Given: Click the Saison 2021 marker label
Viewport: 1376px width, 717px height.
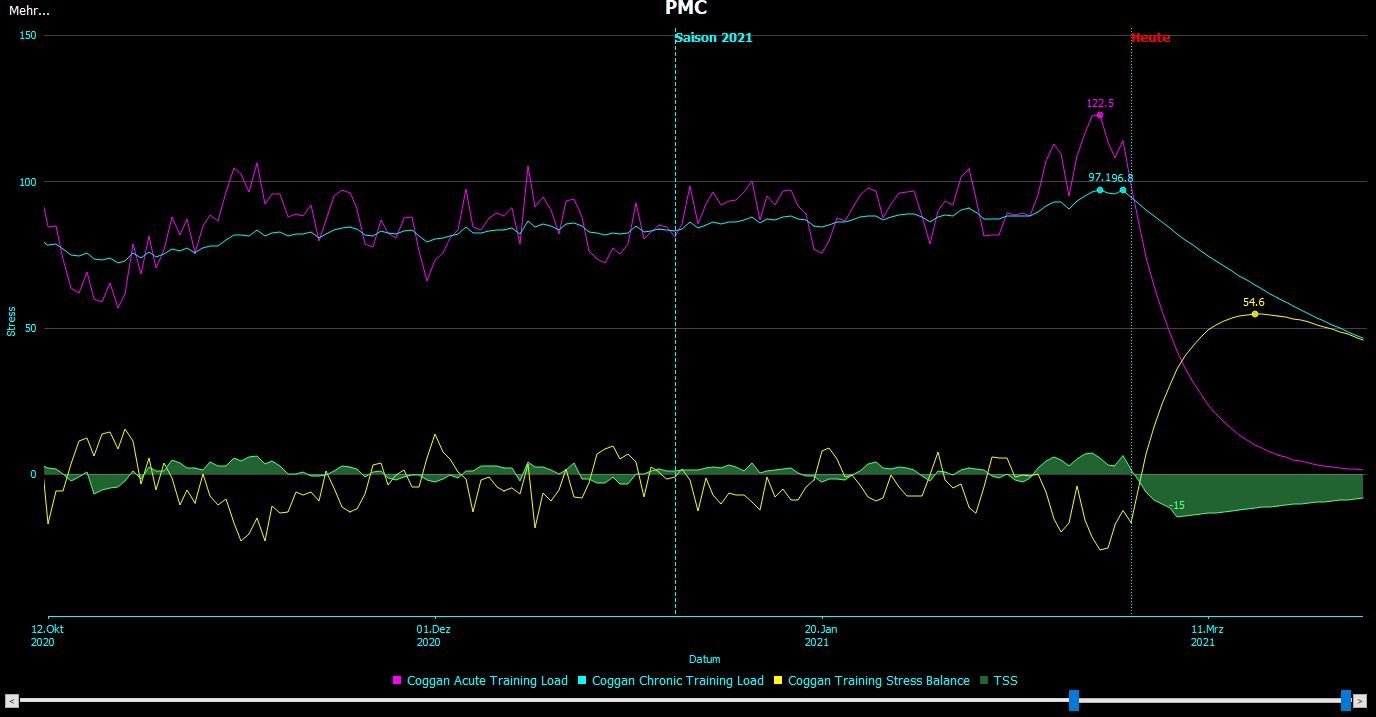Looking at the screenshot, I should (713, 38).
